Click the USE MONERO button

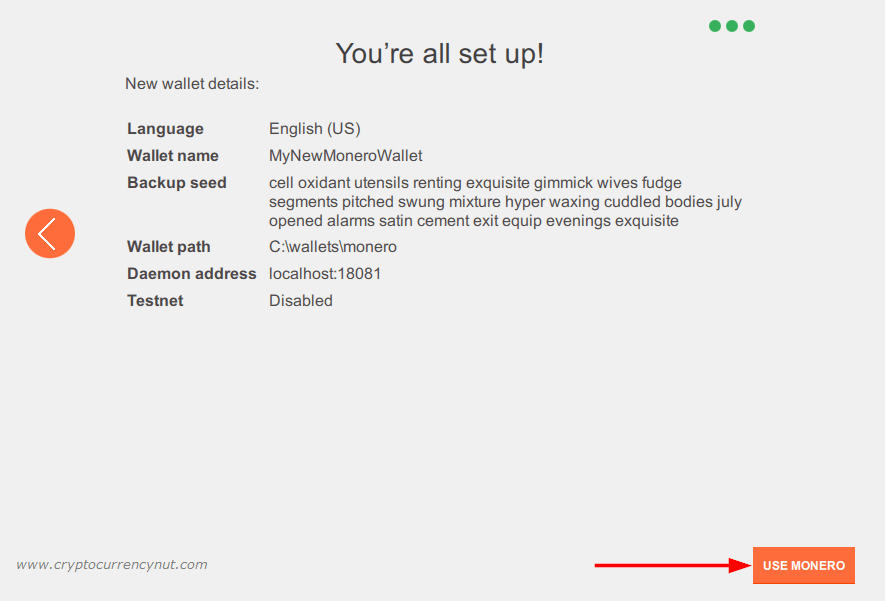pos(804,565)
